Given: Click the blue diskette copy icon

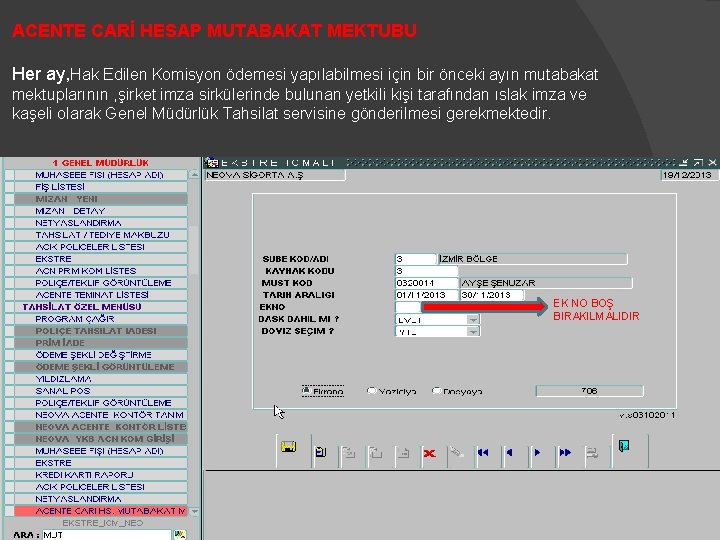Looking at the screenshot, I should [x=321, y=452].
